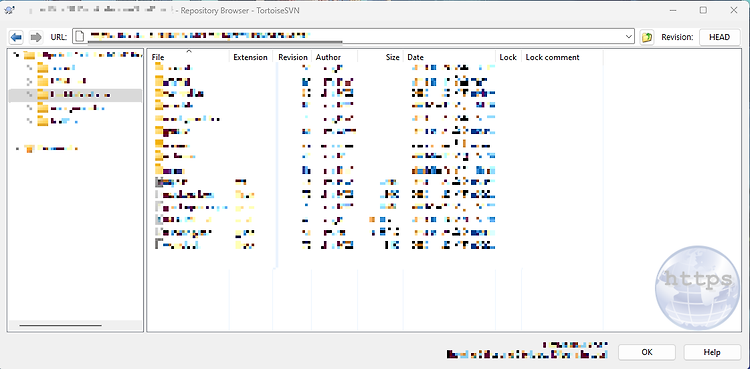Open the parent folder using the folder-up icon
750x369 pixels.
tap(647, 37)
